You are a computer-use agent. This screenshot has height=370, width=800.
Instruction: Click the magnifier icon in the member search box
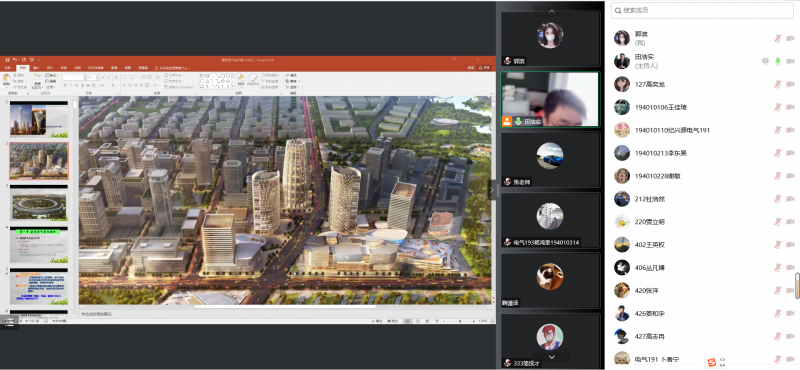[618, 10]
